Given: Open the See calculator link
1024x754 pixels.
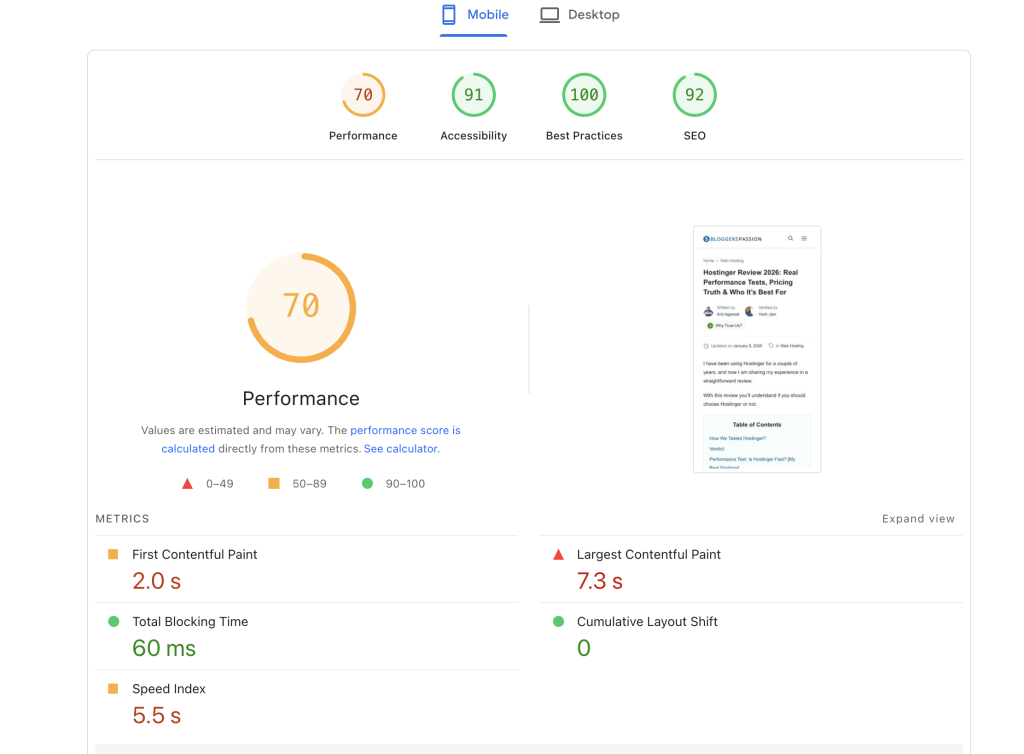Looking at the screenshot, I should point(400,449).
